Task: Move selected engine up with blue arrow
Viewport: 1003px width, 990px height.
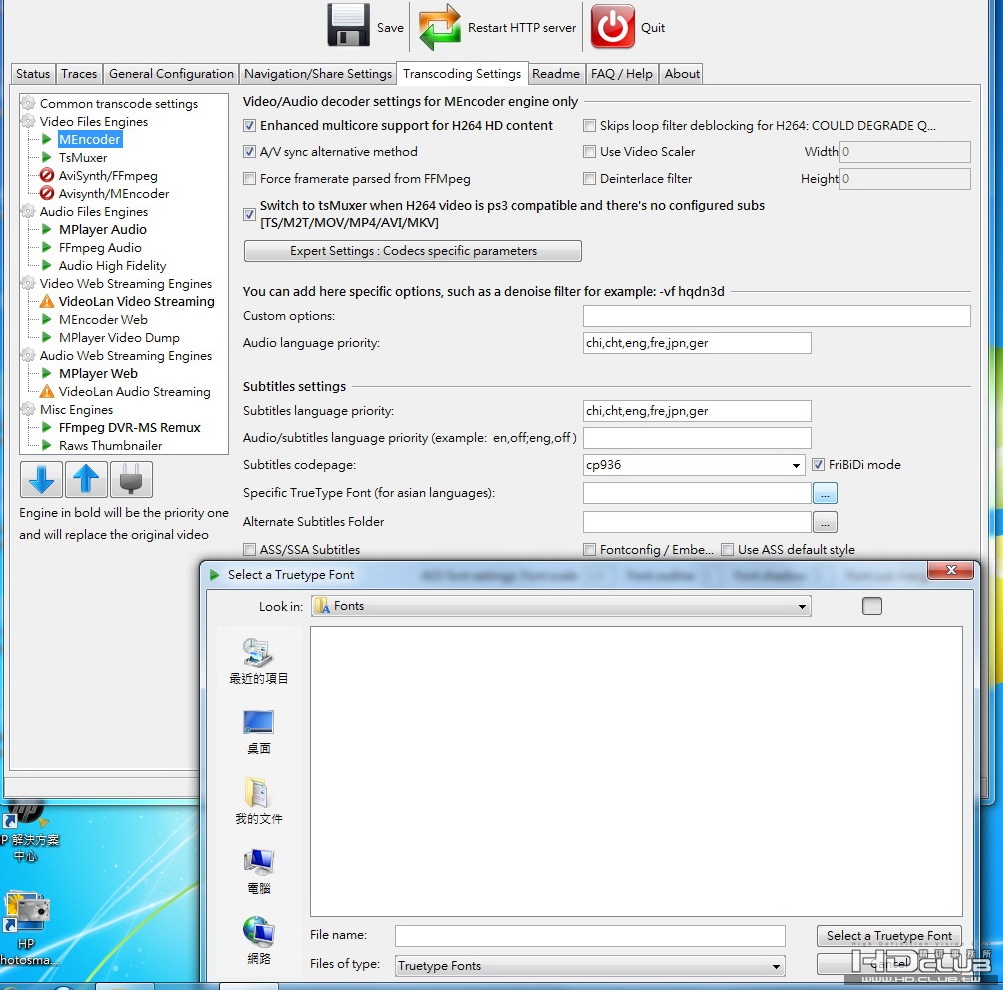Action: coord(86,479)
